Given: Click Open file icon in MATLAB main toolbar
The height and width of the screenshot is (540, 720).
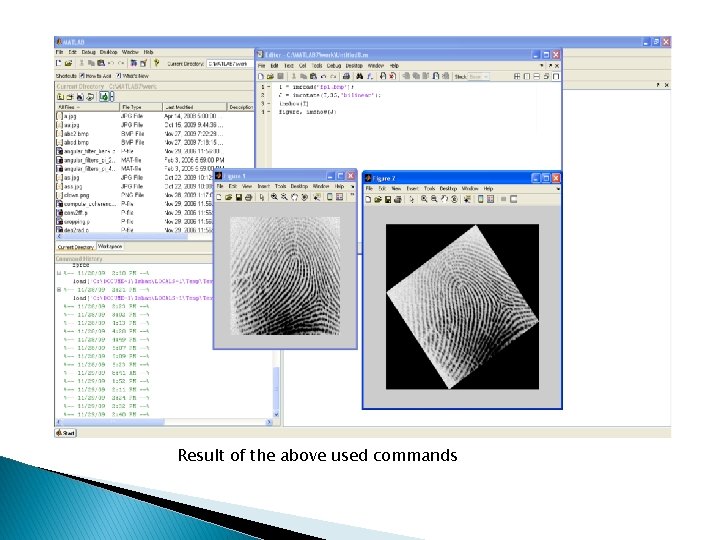Looking at the screenshot, I should tap(68, 63).
